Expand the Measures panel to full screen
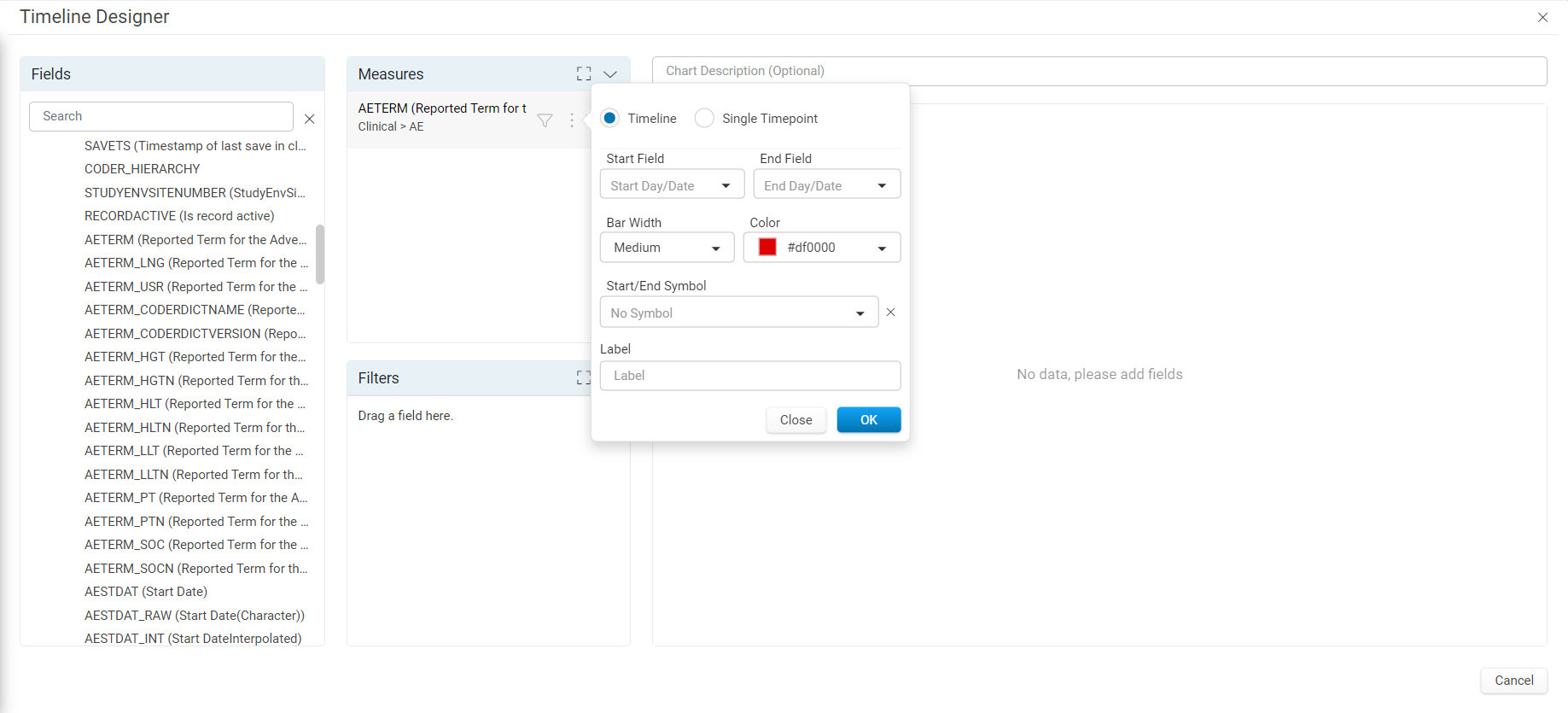Screen dimensions: 1568x713 point(584,74)
